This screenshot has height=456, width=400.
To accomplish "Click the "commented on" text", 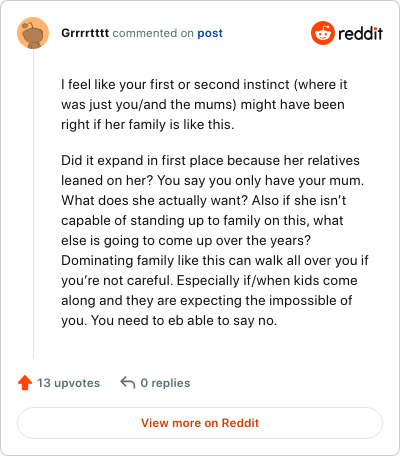I will 153,33.
